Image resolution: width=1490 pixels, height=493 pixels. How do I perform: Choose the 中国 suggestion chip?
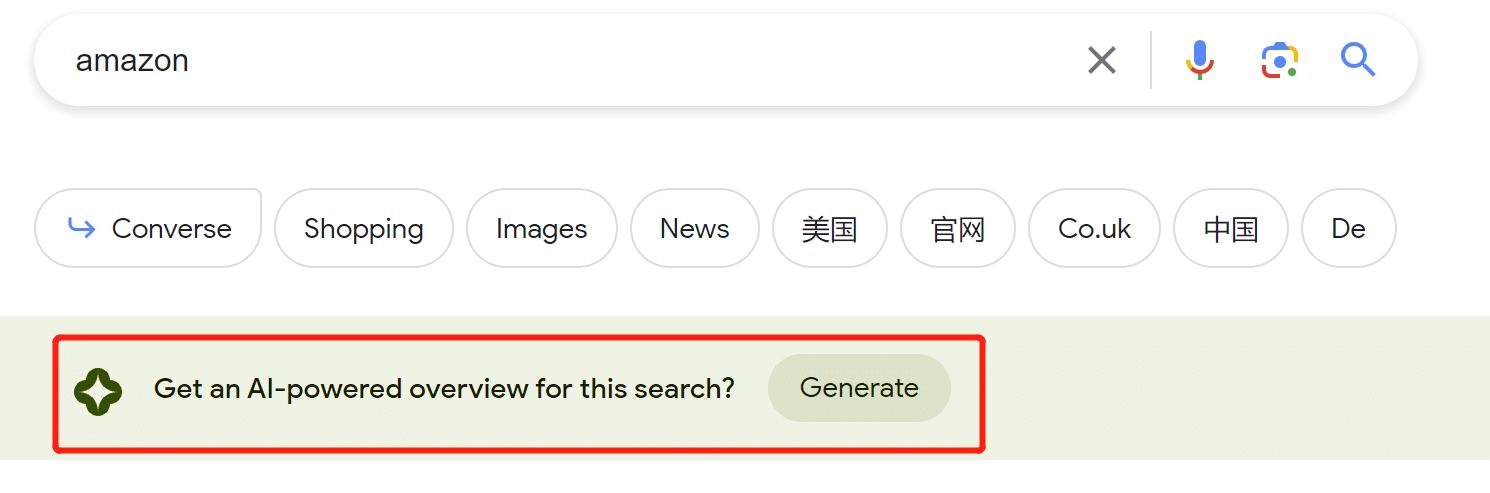[1230, 229]
